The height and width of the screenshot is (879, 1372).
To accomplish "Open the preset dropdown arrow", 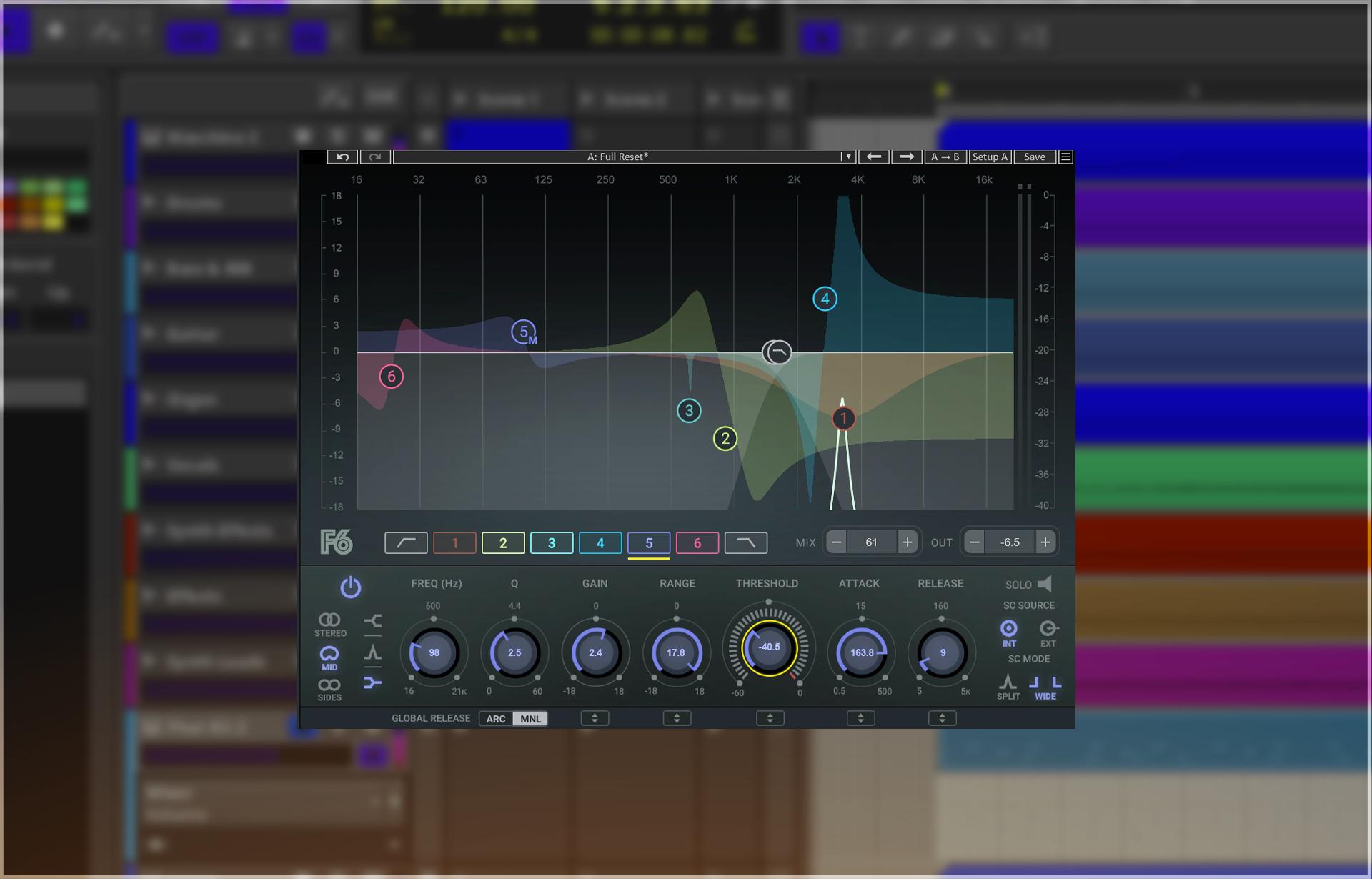I will pyautogui.click(x=848, y=157).
